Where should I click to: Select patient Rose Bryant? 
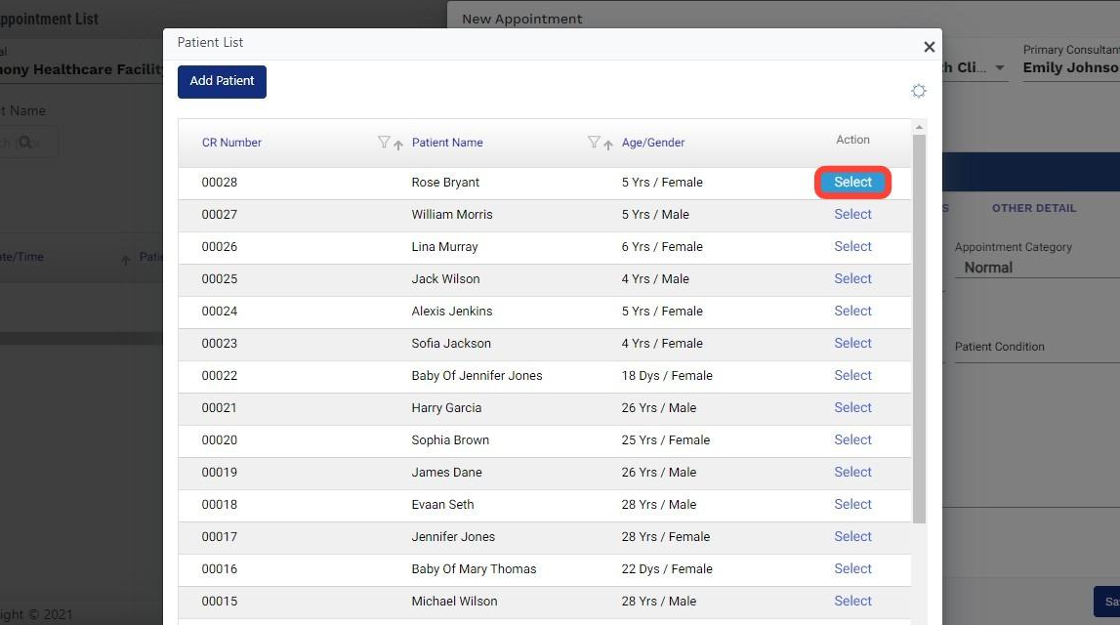(852, 182)
